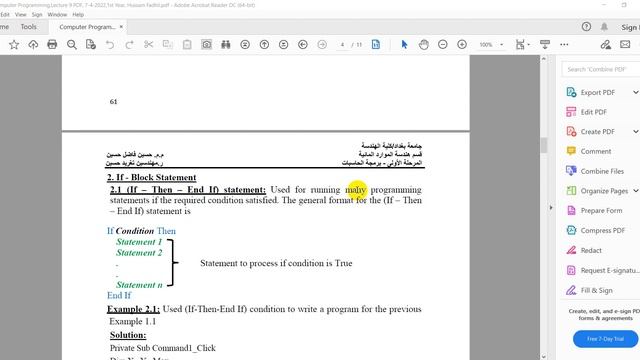Image resolution: width=640 pixels, height=360 pixels.
Task: Send file by email envelope icon
Action: [x=625, y=44]
